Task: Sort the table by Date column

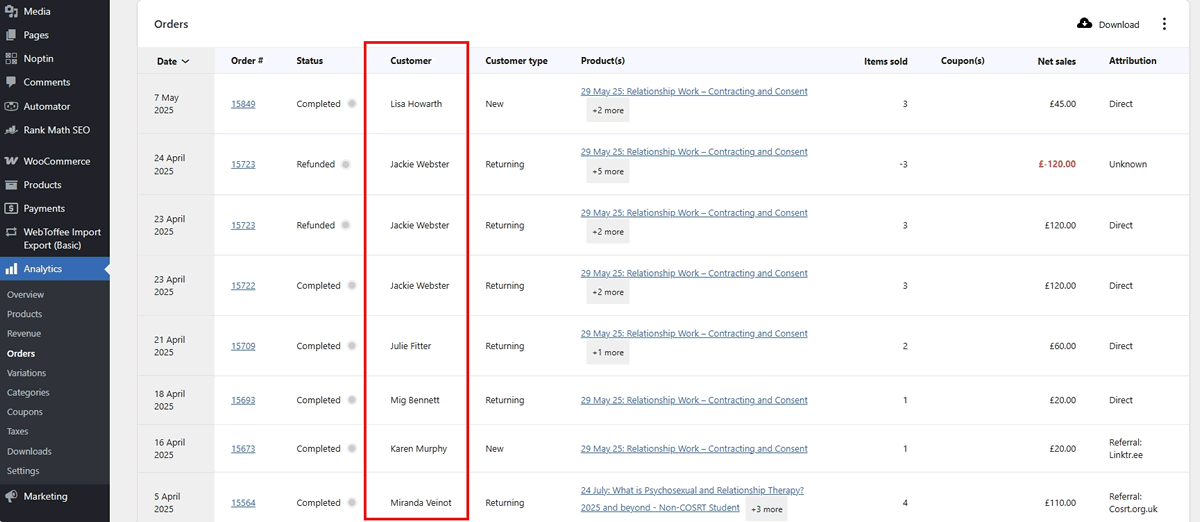Action: point(173,61)
